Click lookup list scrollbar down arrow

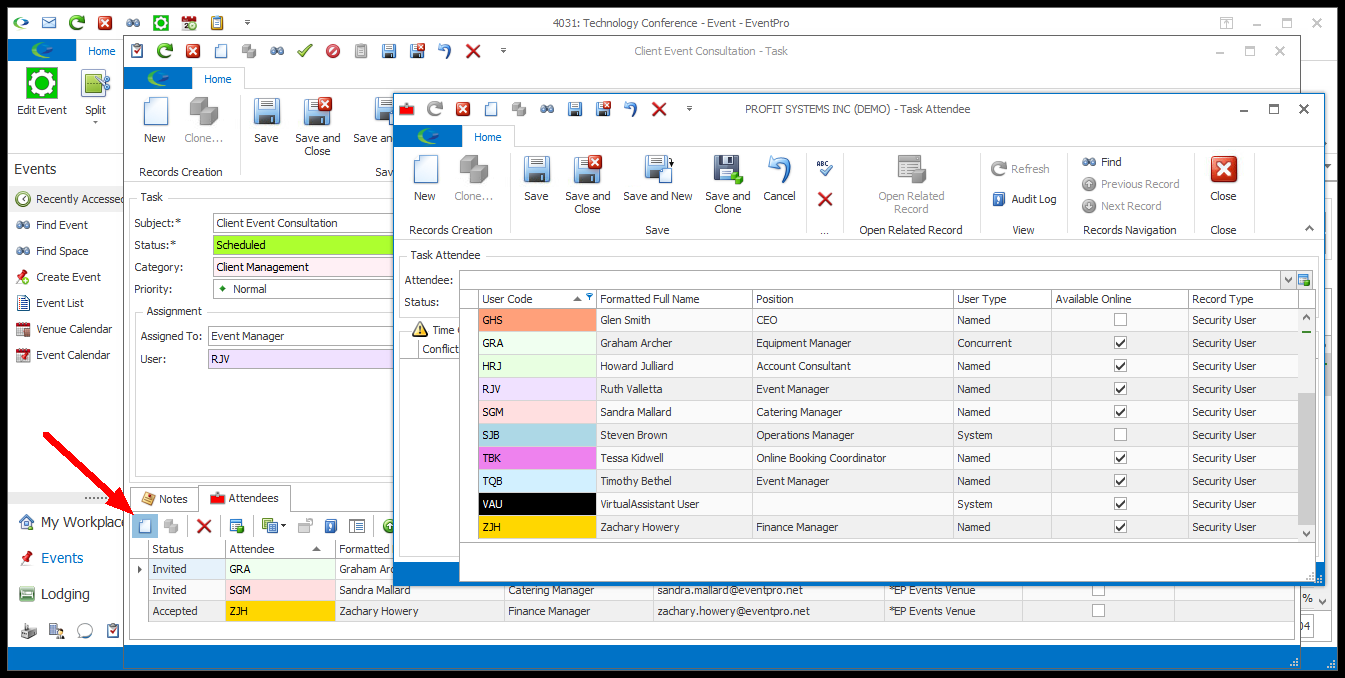(1305, 533)
